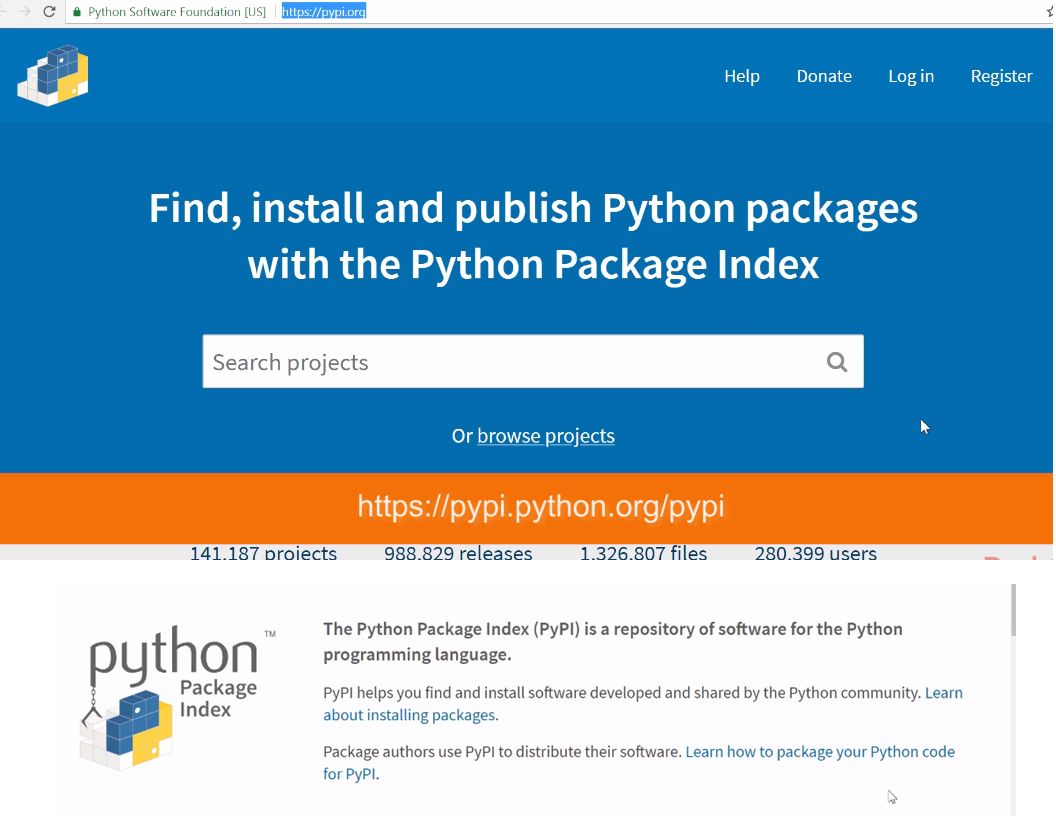Click the https://pypi.org address bar URL
Image resolution: width=1056 pixels, height=816 pixels.
(x=323, y=11)
